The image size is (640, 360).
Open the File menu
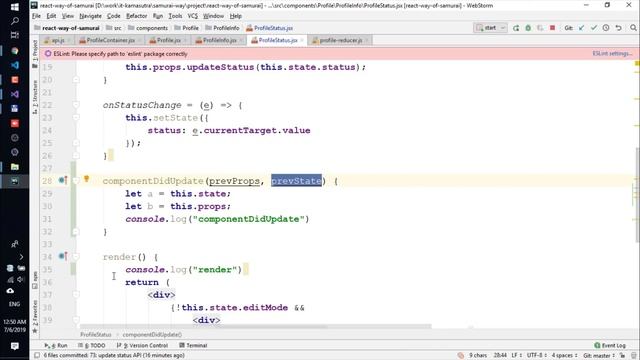tap(36, 16)
